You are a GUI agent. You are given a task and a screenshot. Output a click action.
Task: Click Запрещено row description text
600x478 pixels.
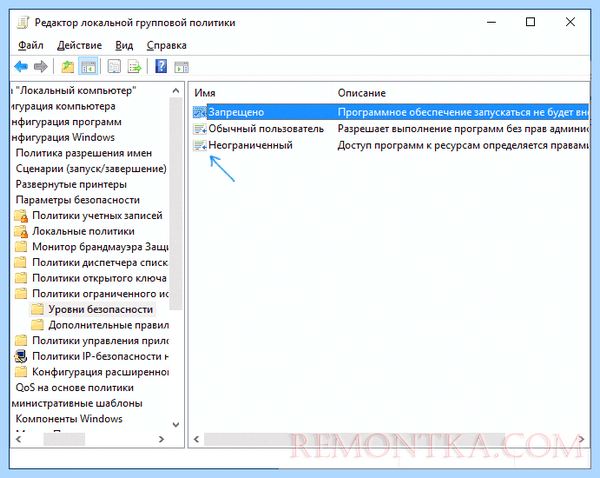463,112
